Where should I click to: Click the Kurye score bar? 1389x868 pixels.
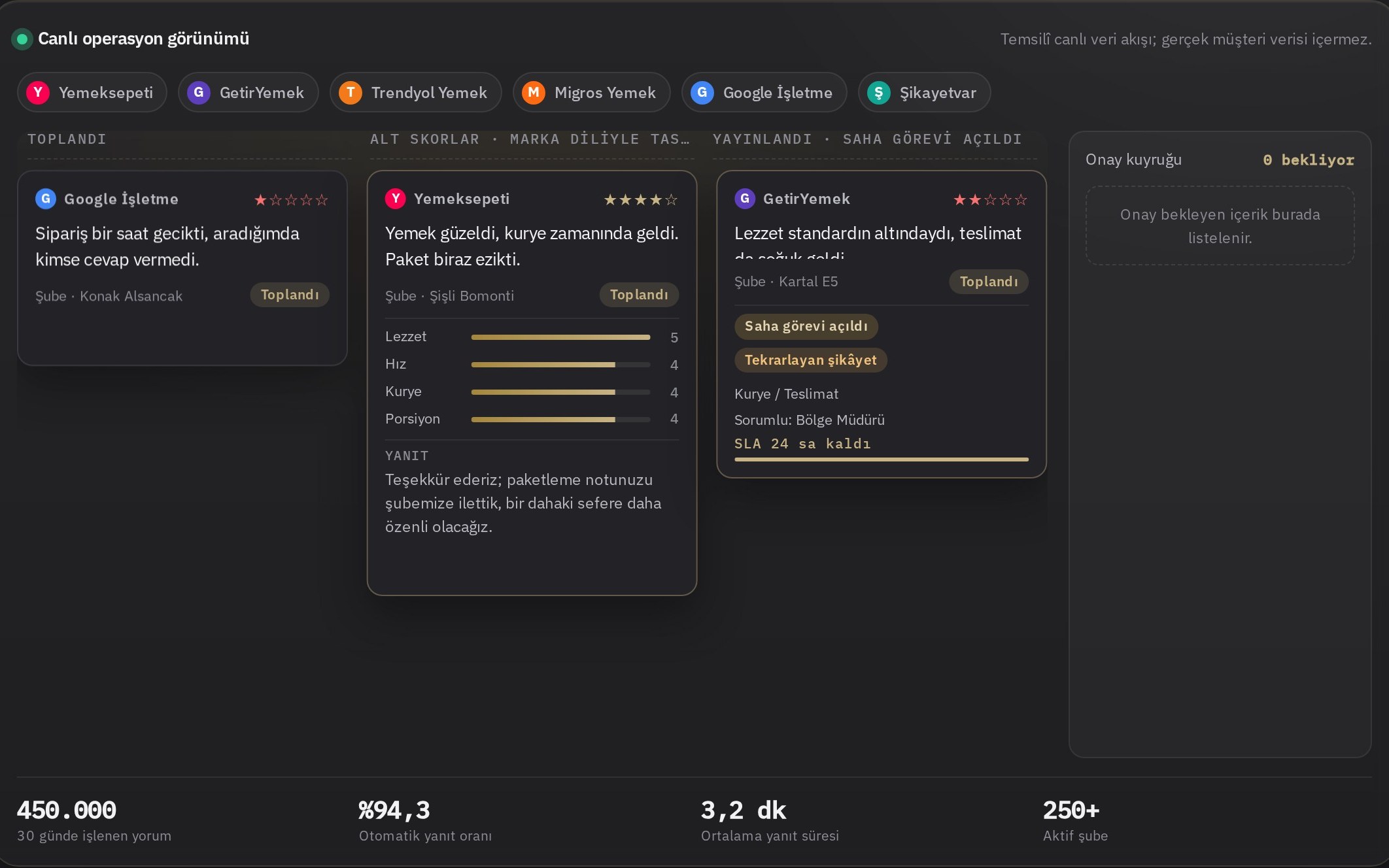point(560,392)
